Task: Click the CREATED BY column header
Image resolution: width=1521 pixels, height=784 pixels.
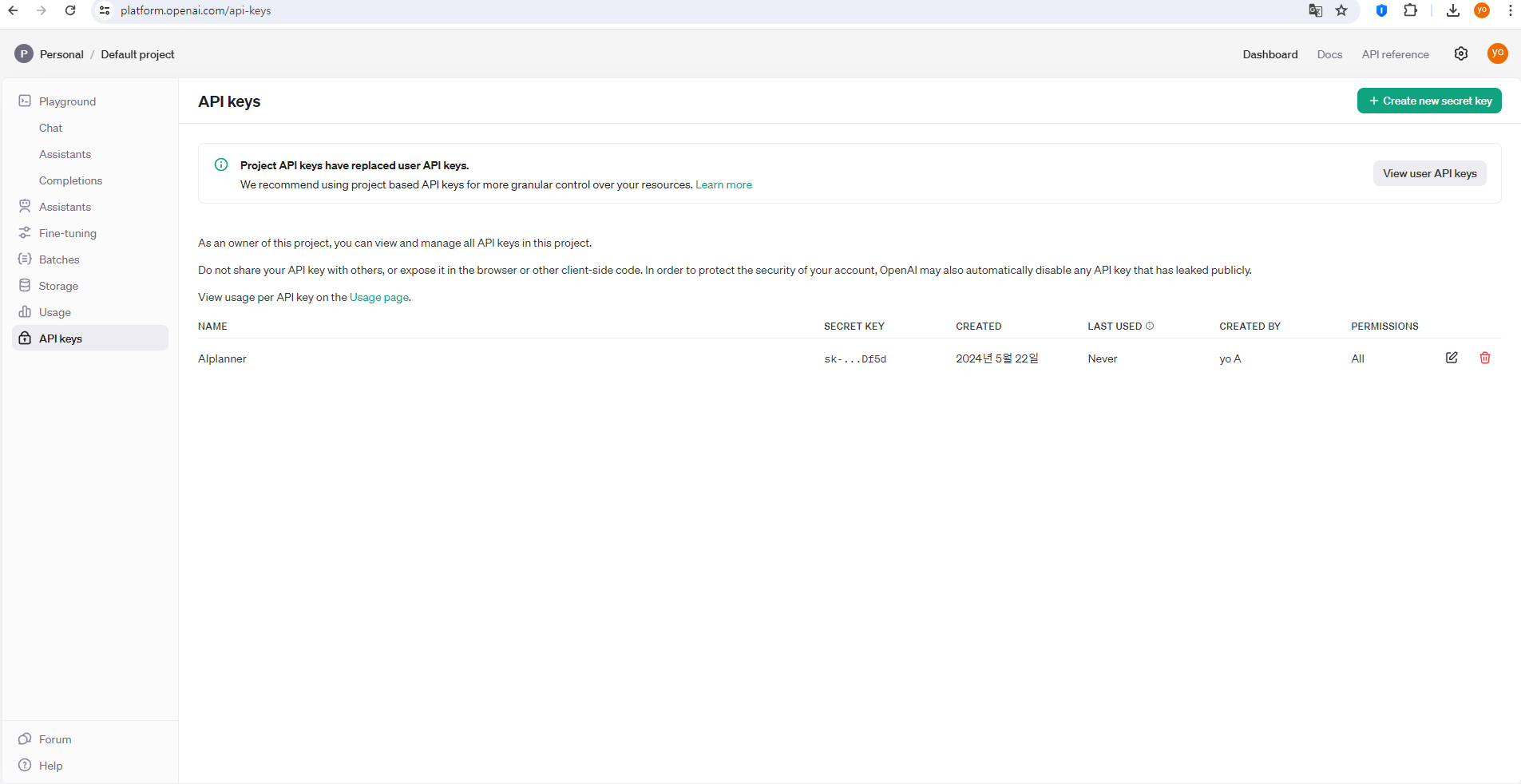Action: (1250, 326)
